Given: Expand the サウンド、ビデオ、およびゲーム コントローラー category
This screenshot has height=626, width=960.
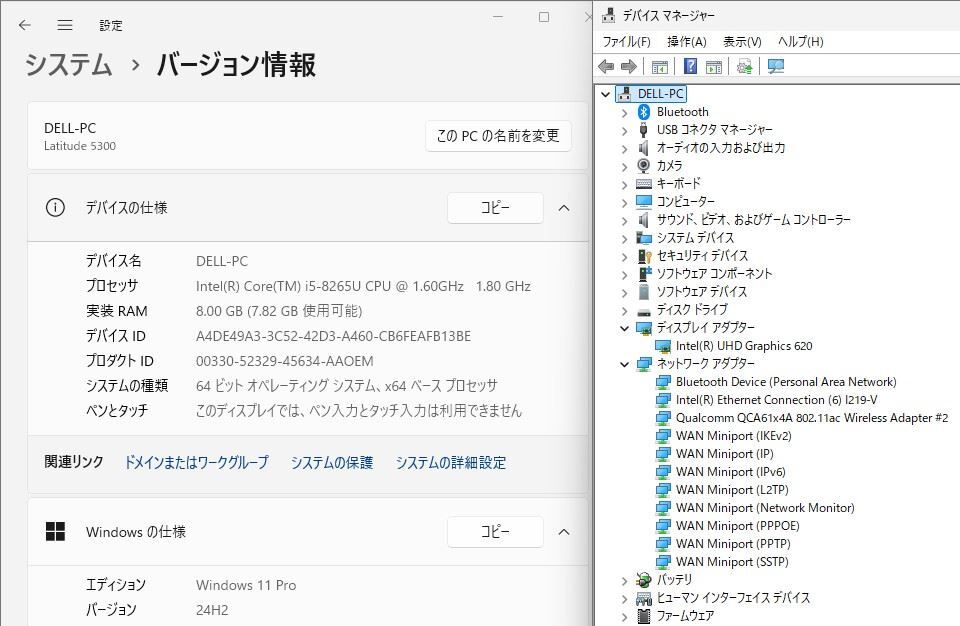Looking at the screenshot, I should pos(624,221).
